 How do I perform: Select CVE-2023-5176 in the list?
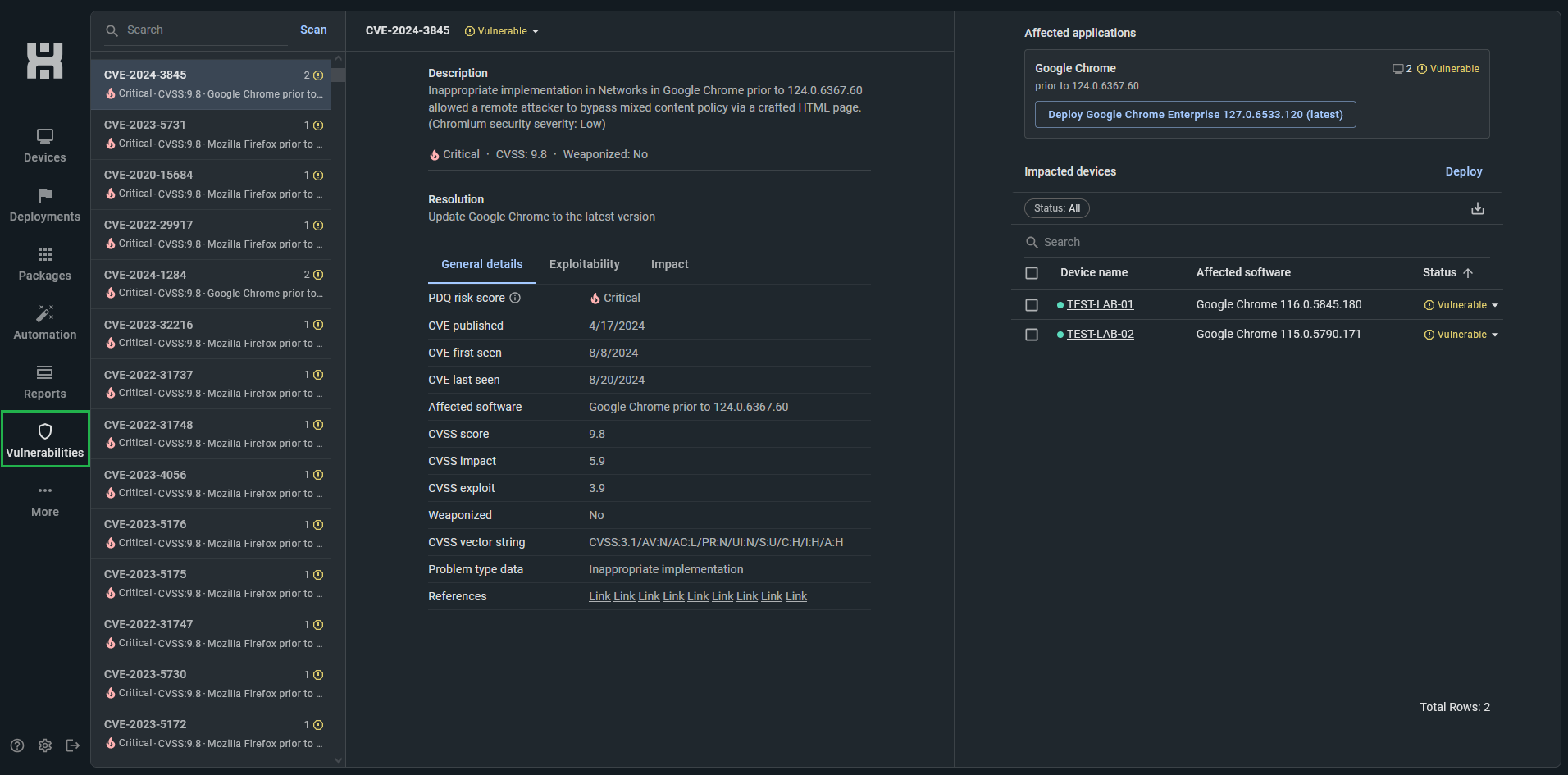[x=212, y=534]
